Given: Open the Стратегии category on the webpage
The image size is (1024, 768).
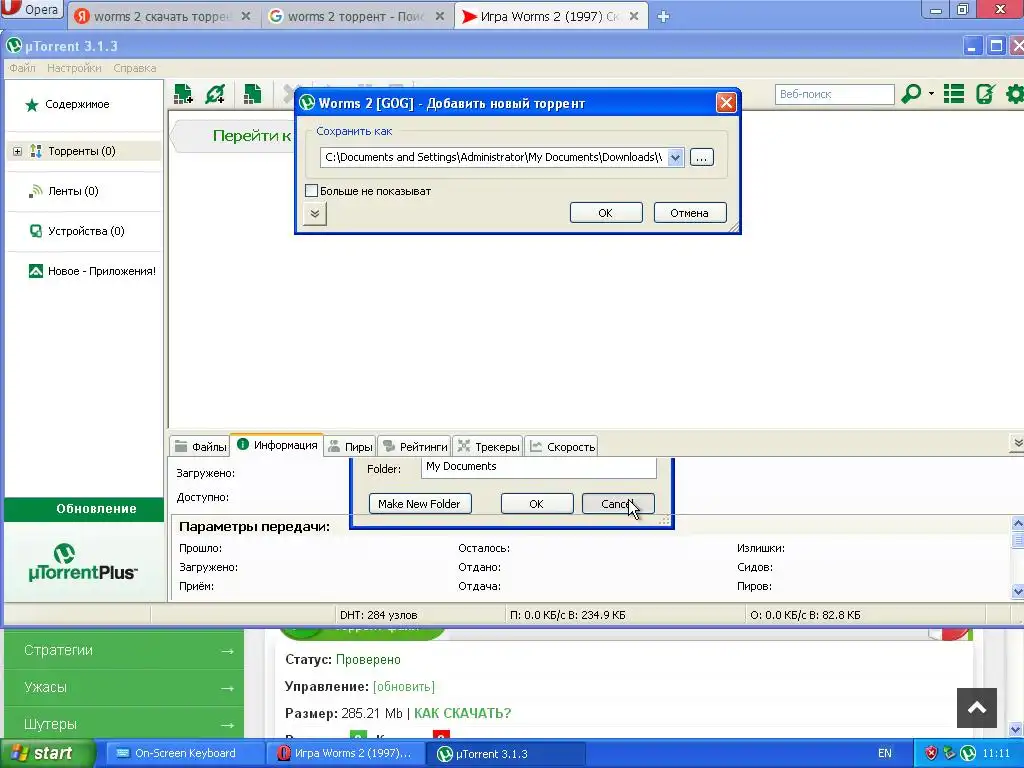Looking at the screenshot, I should pyautogui.click(x=125, y=650).
